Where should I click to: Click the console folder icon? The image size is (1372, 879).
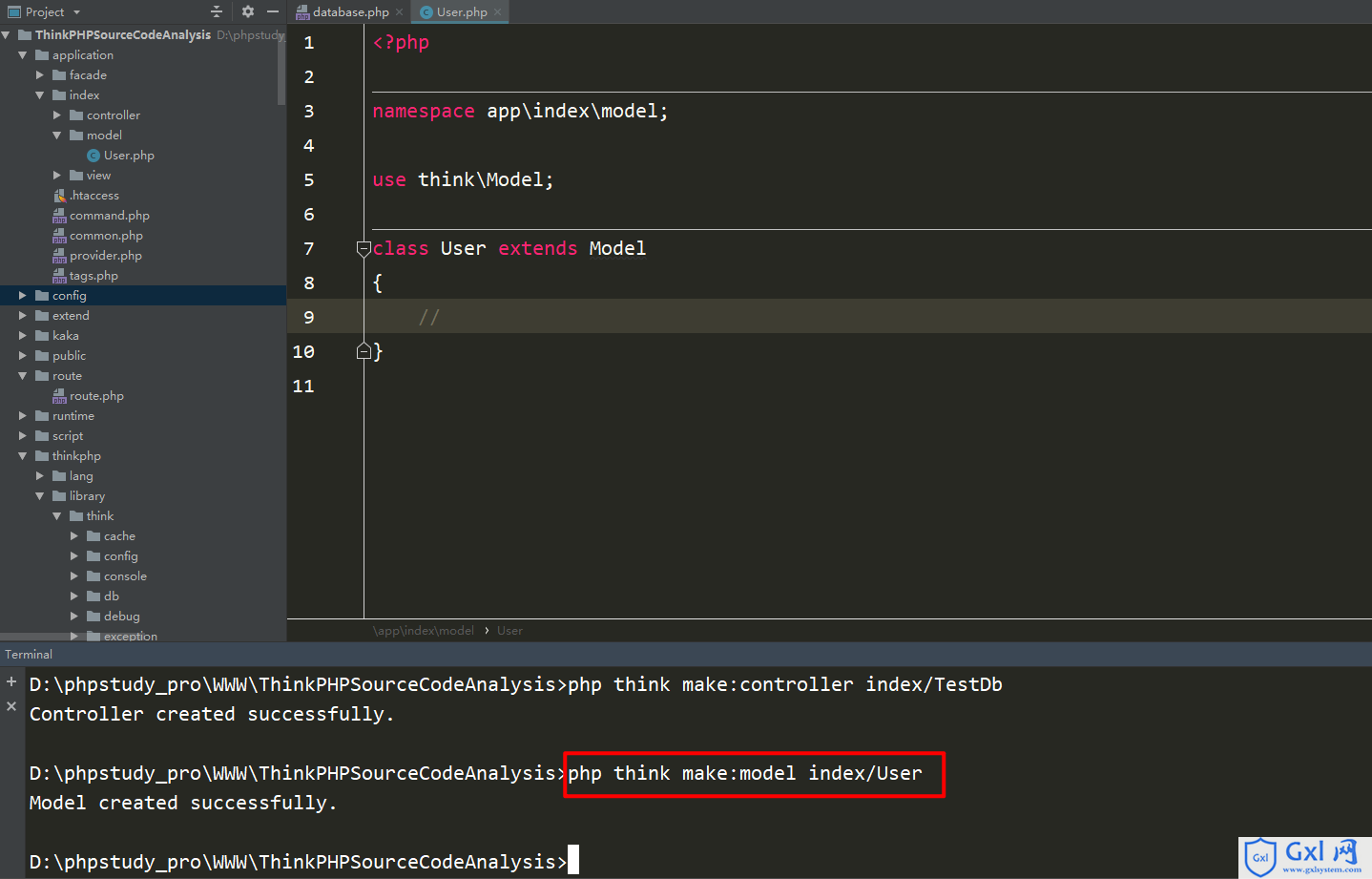point(94,576)
